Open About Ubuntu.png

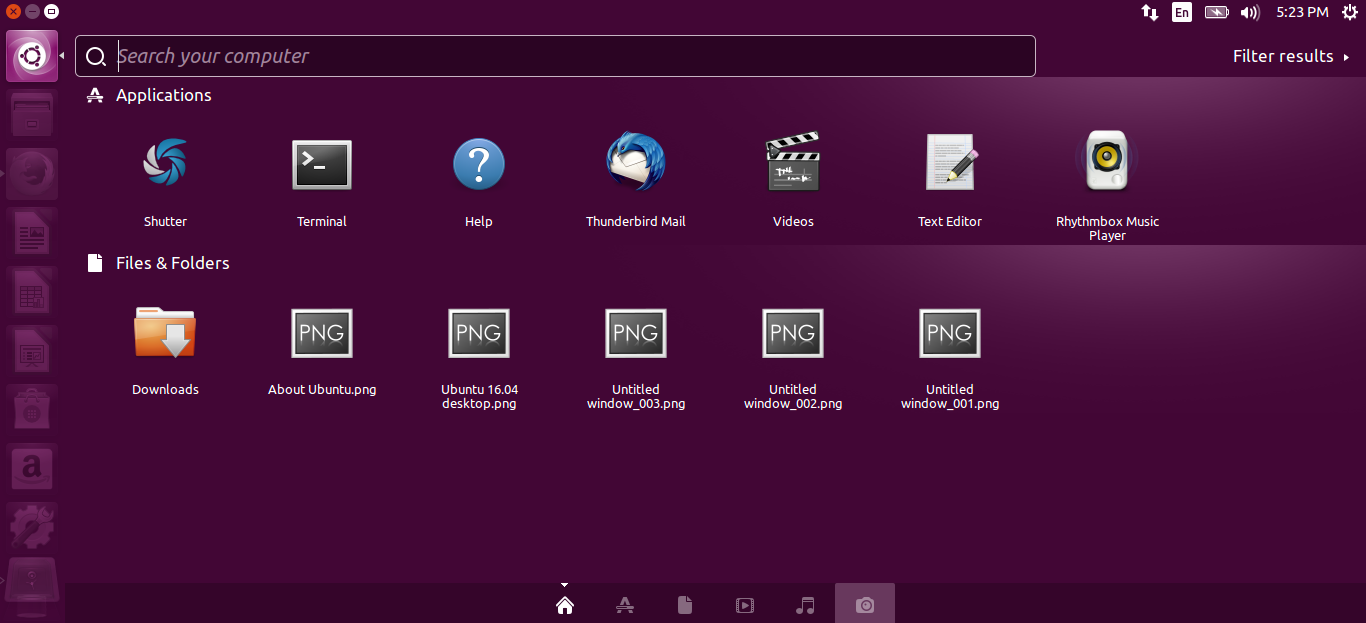[x=321, y=333]
